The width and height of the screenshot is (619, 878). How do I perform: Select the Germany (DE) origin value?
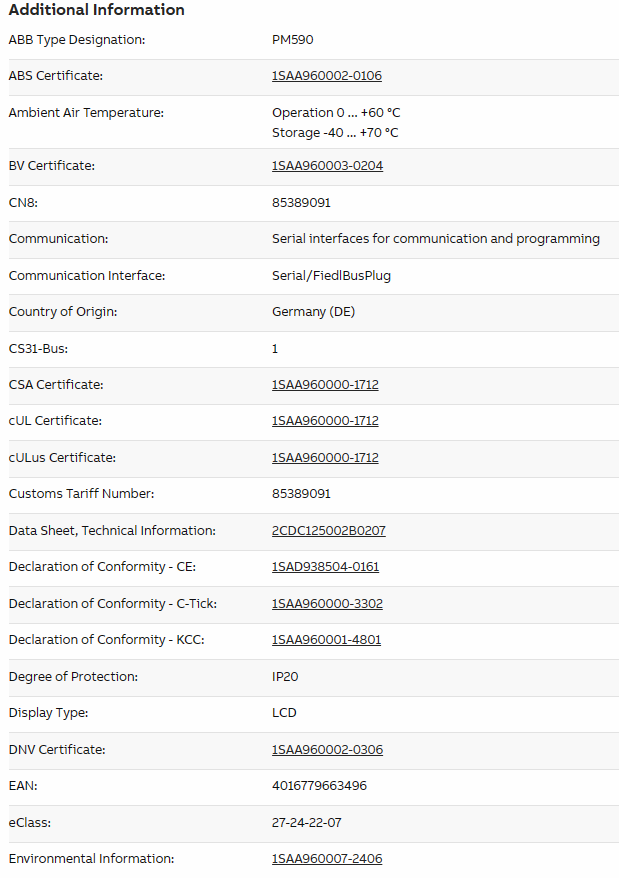(313, 311)
